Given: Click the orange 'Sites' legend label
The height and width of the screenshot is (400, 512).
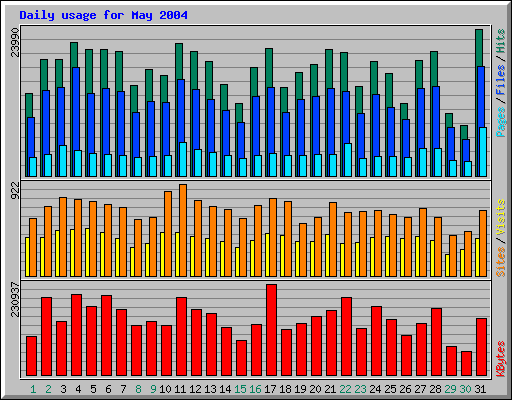Looking at the screenshot, I should click(x=500, y=262).
